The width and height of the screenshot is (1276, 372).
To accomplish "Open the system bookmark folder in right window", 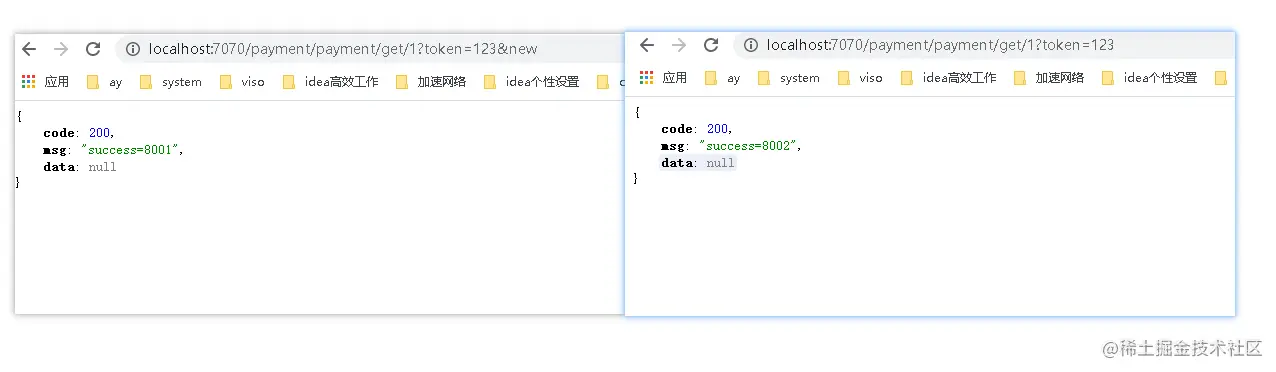I will pos(788,78).
